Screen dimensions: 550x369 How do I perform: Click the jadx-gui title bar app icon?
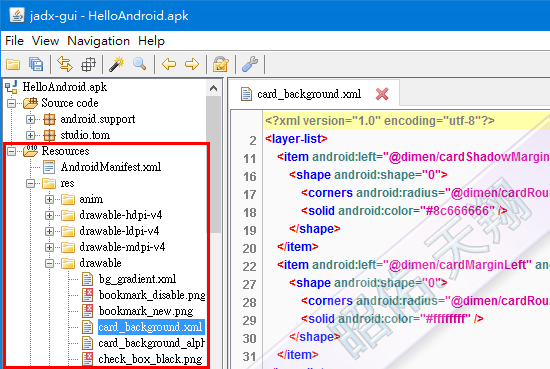(x=16, y=15)
